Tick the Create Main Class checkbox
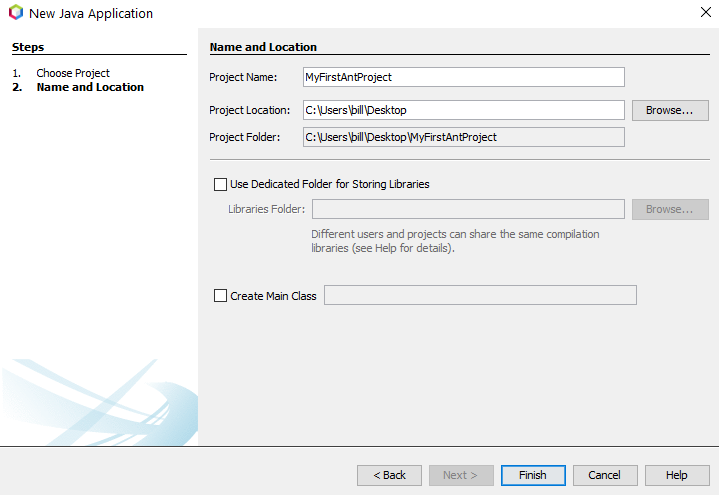 [221, 295]
